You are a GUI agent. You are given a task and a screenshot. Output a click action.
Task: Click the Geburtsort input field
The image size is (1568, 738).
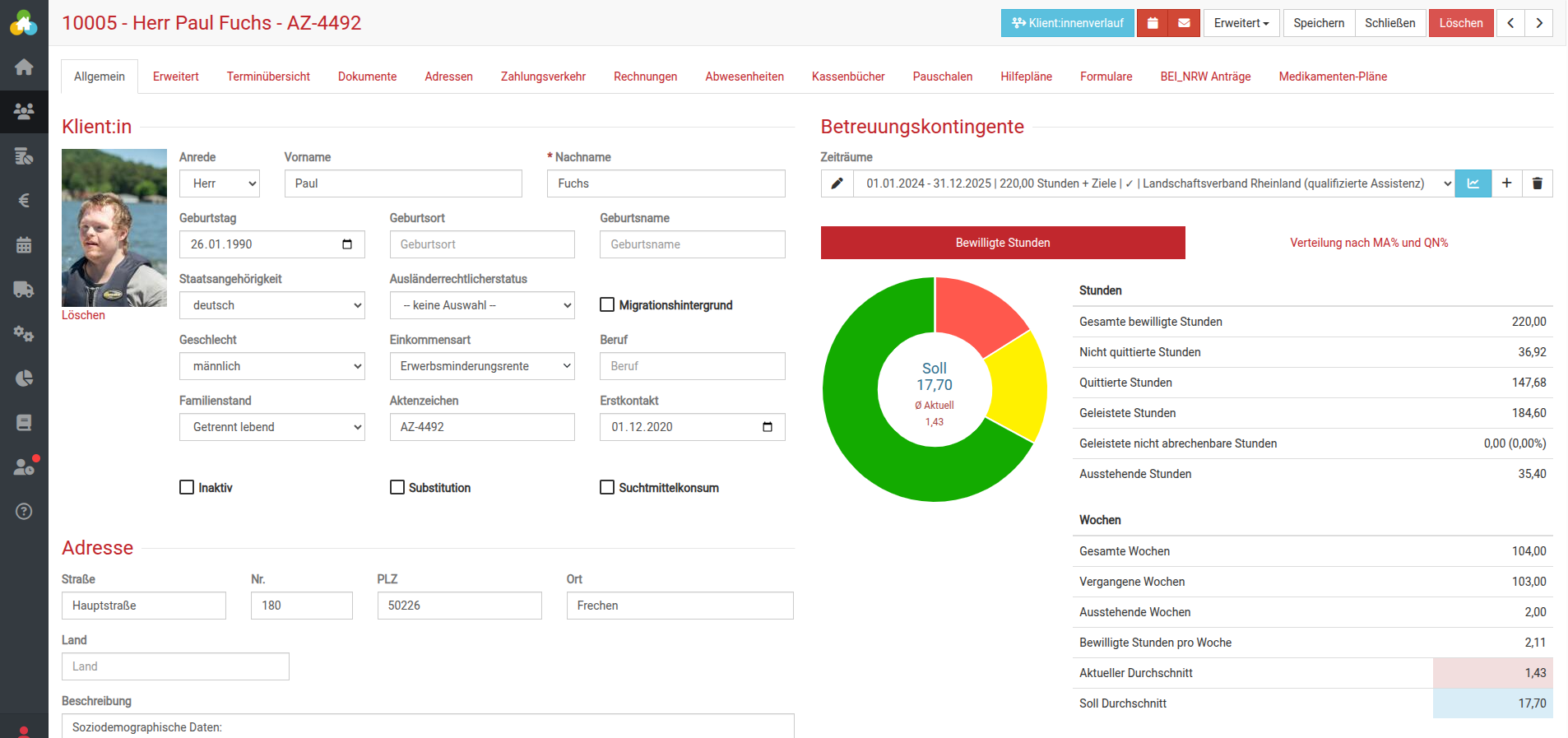pyautogui.click(x=481, y=244)
